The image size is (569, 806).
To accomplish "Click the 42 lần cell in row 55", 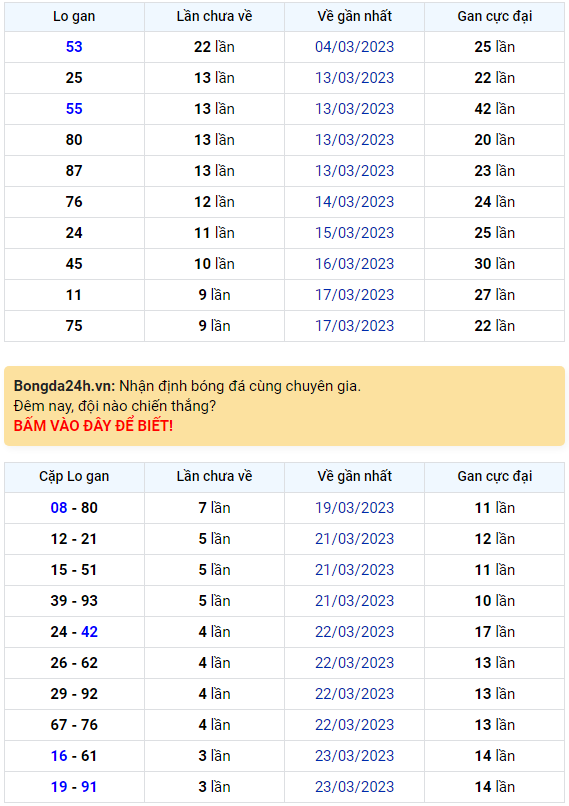I will point(494,109).
